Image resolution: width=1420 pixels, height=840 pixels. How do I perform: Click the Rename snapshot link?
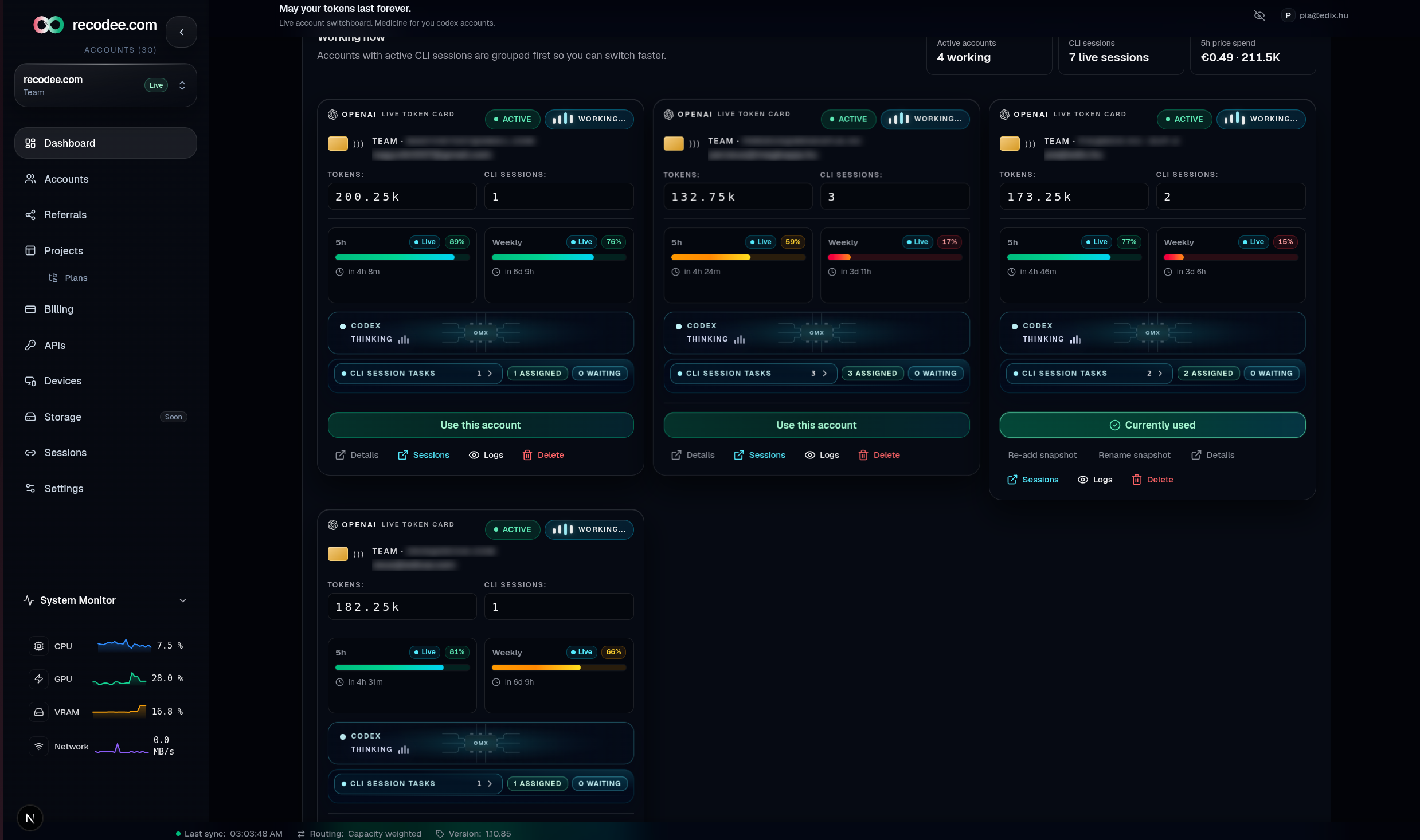tap(1134, 455)
